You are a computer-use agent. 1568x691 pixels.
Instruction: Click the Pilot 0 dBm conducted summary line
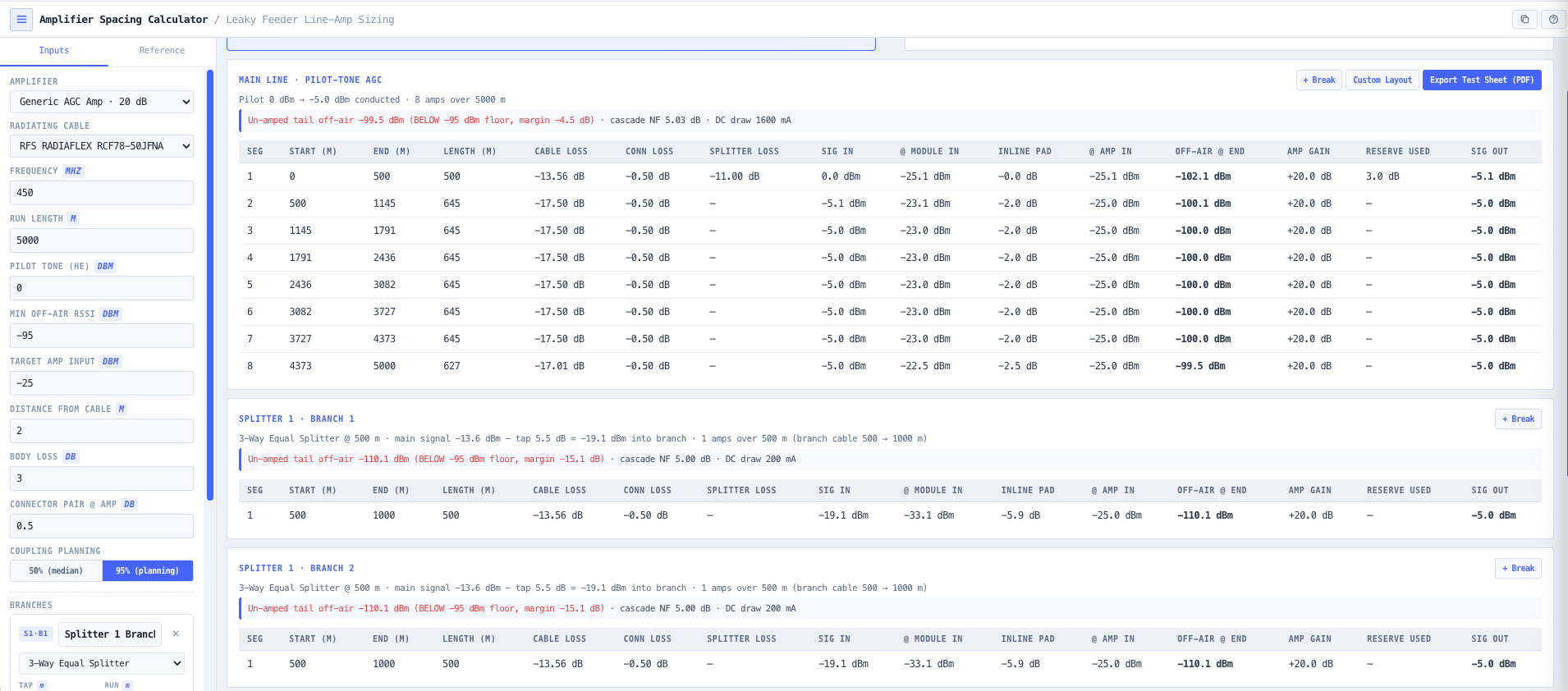tap(372, 99)
